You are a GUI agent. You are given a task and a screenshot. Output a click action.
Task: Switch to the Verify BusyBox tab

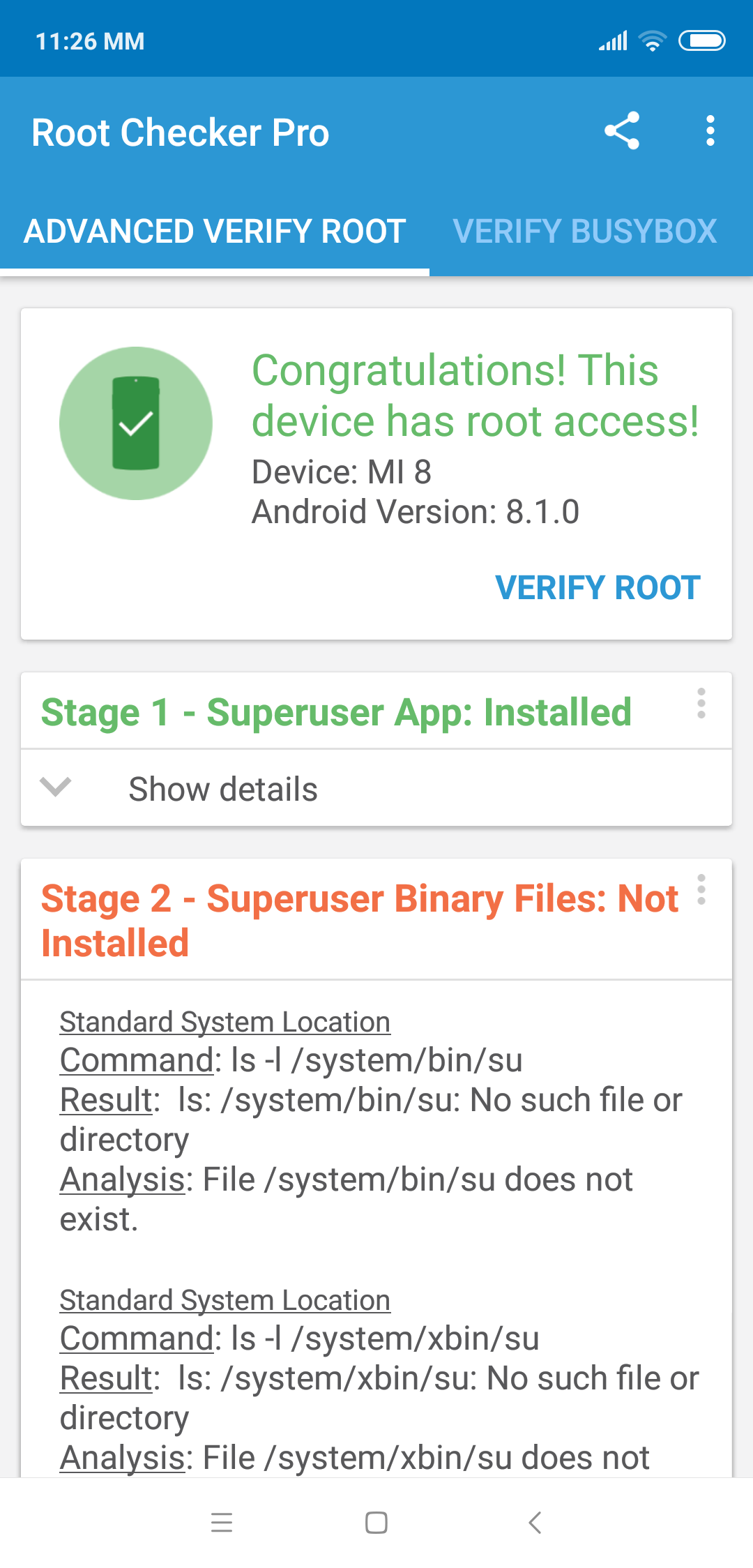(x=584, y=232)
